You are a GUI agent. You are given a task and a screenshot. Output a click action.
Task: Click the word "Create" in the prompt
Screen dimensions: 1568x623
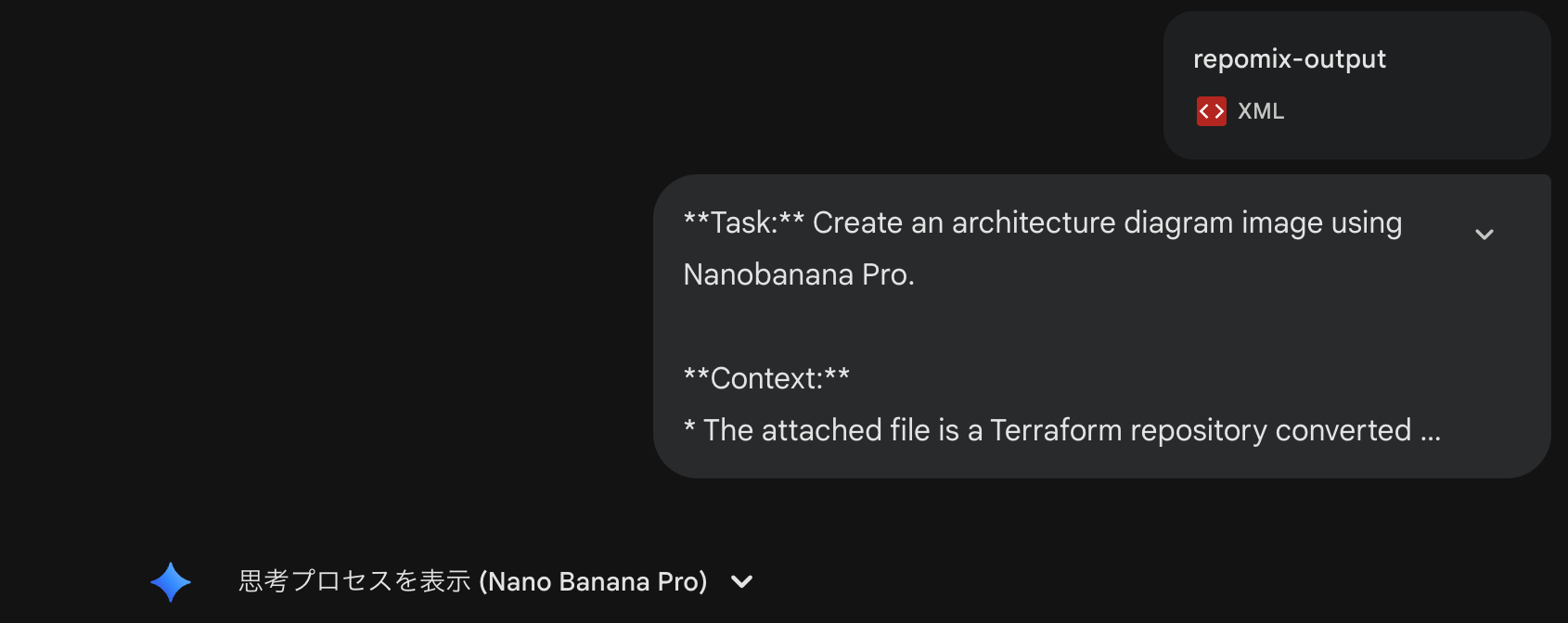(857, 223)
